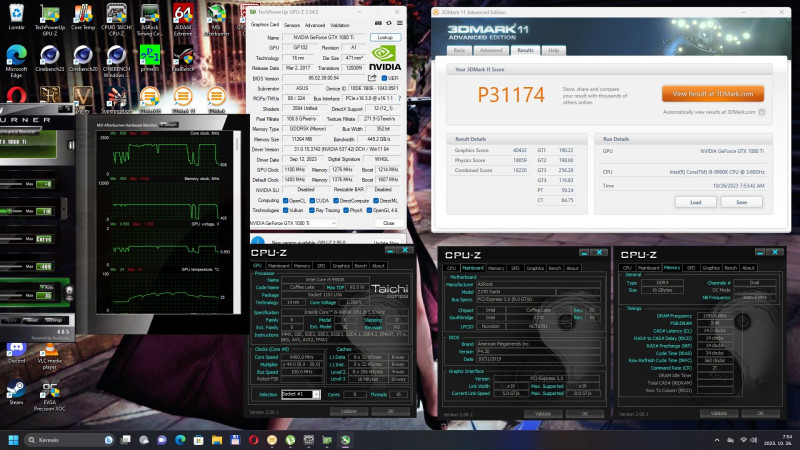Open the Microsoft Edge desktop shortcut

pyautogui.click(x=16, y=61)
